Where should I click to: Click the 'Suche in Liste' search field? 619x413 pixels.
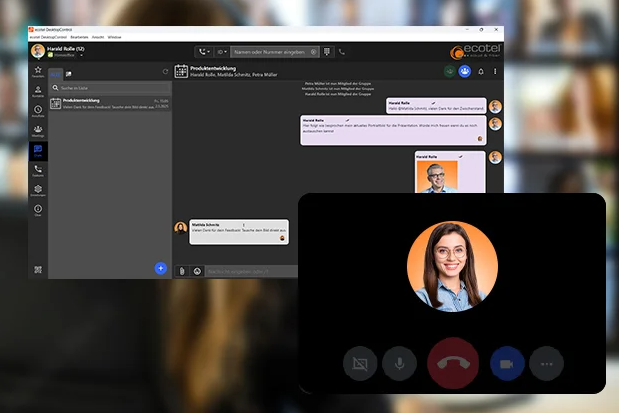point(110,88)
